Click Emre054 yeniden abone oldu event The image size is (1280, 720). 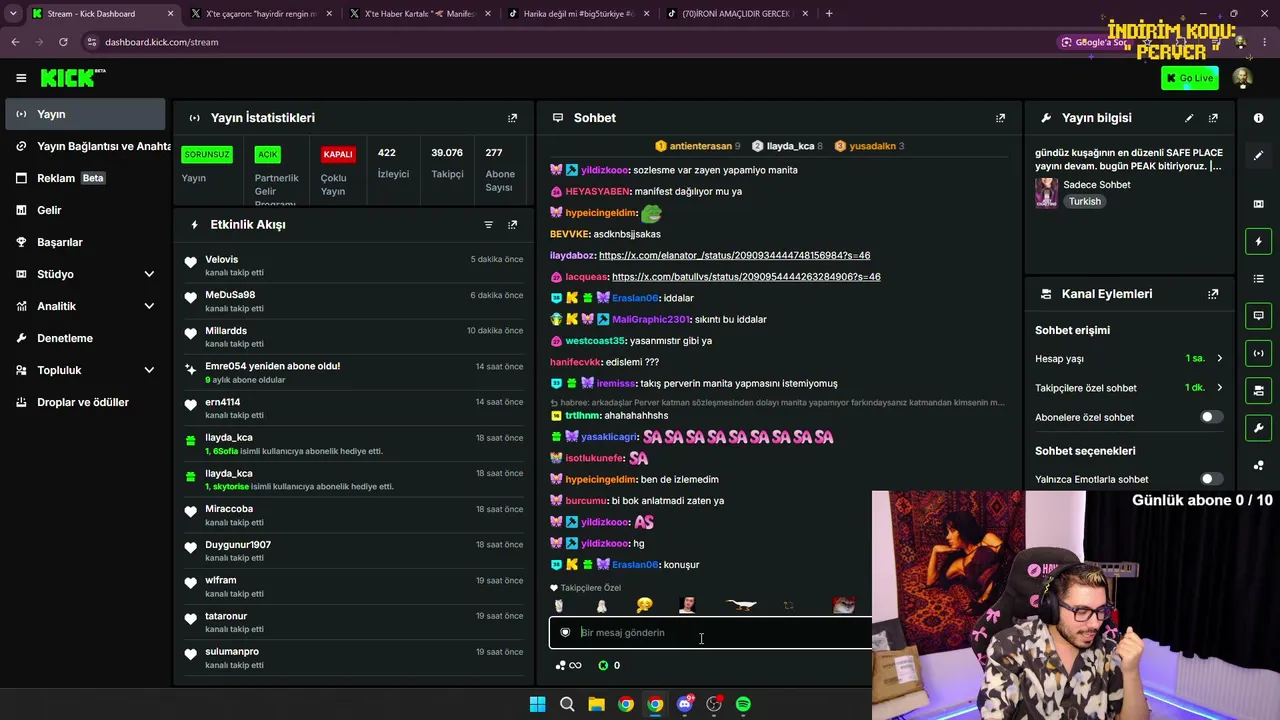pyautogui.click(x=352, y=372)
